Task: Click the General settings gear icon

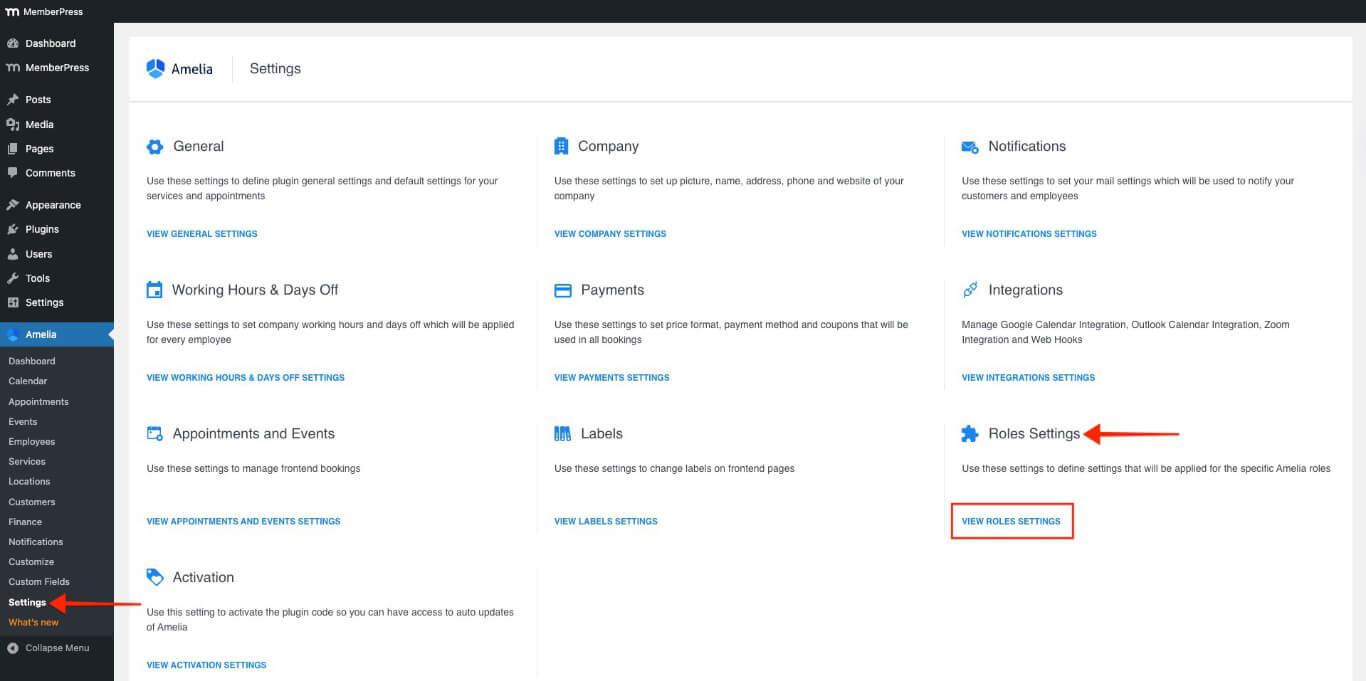Action: (155, 147)
